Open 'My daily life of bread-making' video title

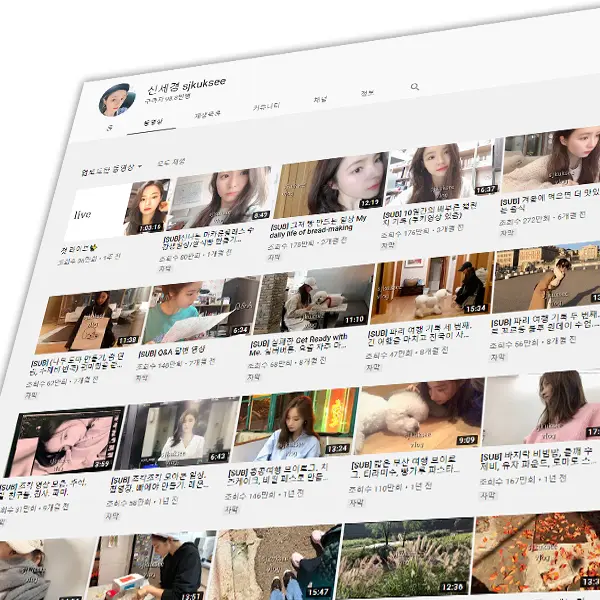pos(318,223)
